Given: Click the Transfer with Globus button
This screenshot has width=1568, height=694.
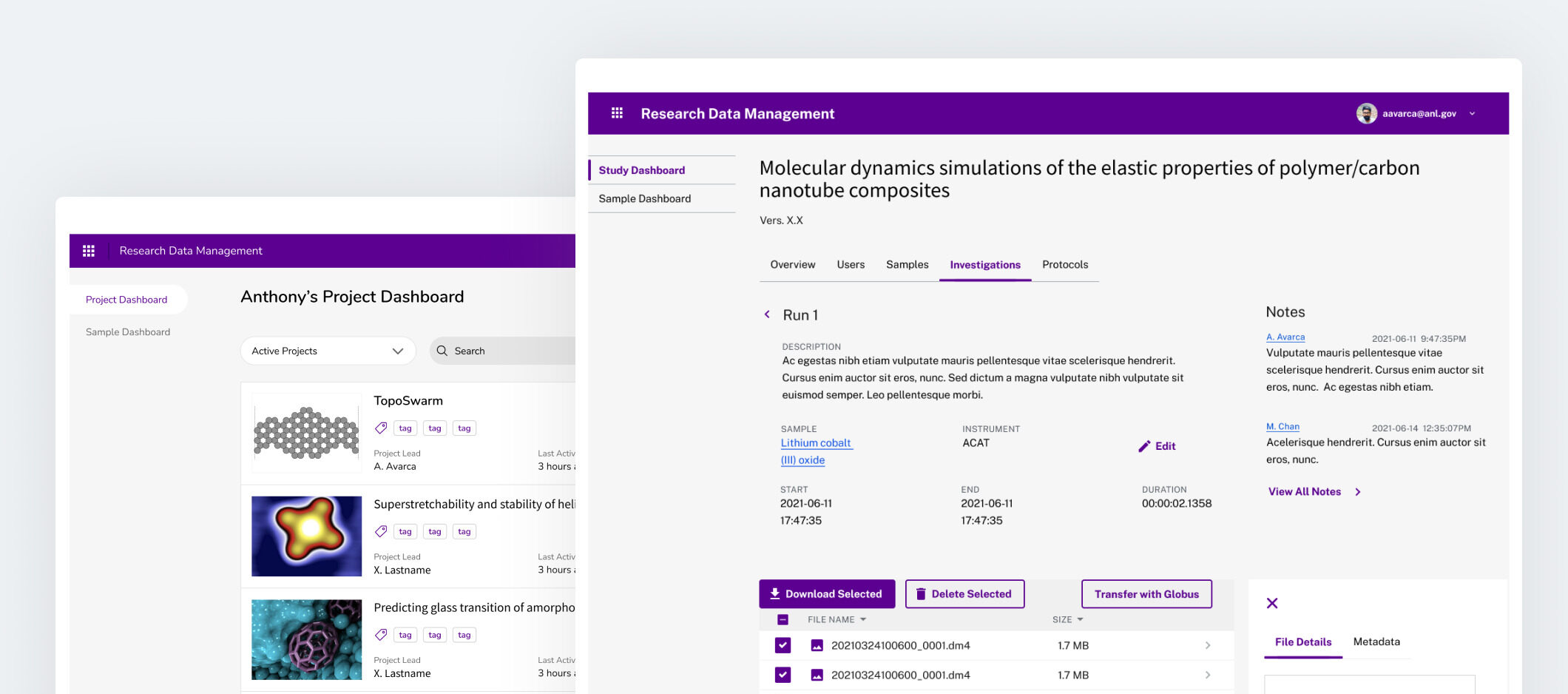Looking at the screenshot, I should coord(1146,594).
